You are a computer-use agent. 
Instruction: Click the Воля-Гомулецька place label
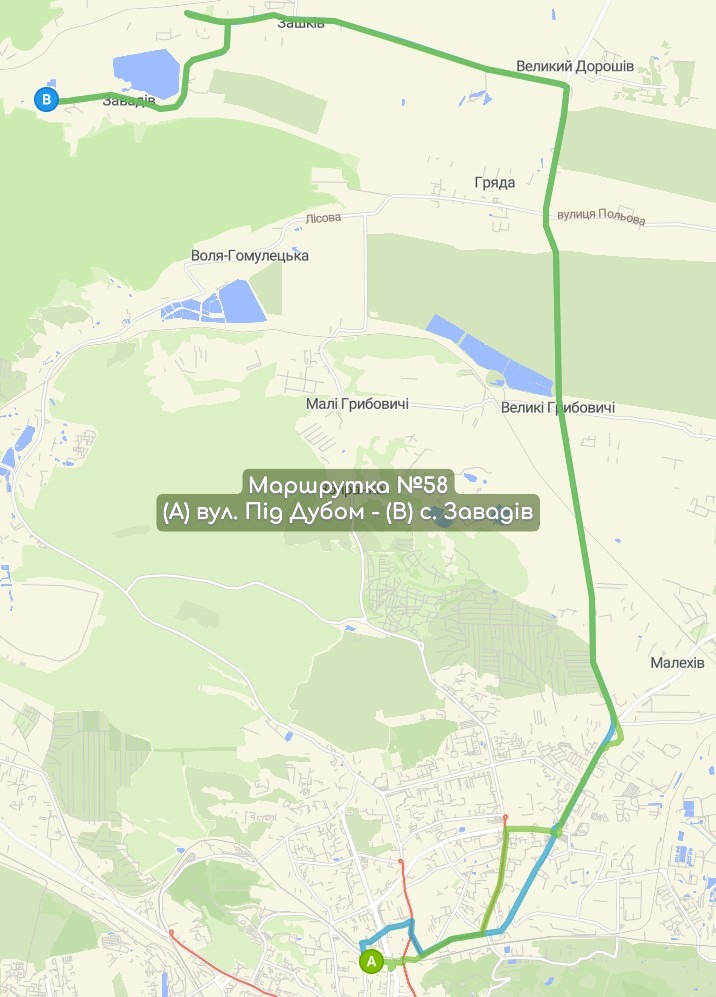[250, 256]
